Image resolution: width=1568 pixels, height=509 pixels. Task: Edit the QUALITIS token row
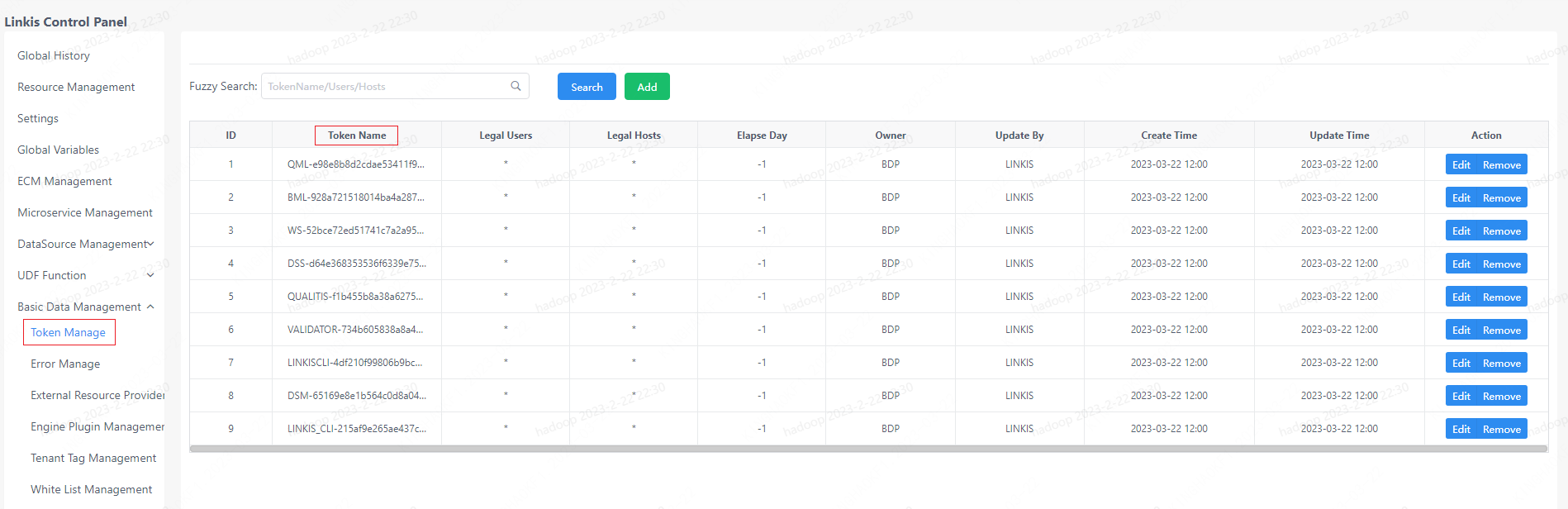pyautogui.click(x=1461, y=297)
